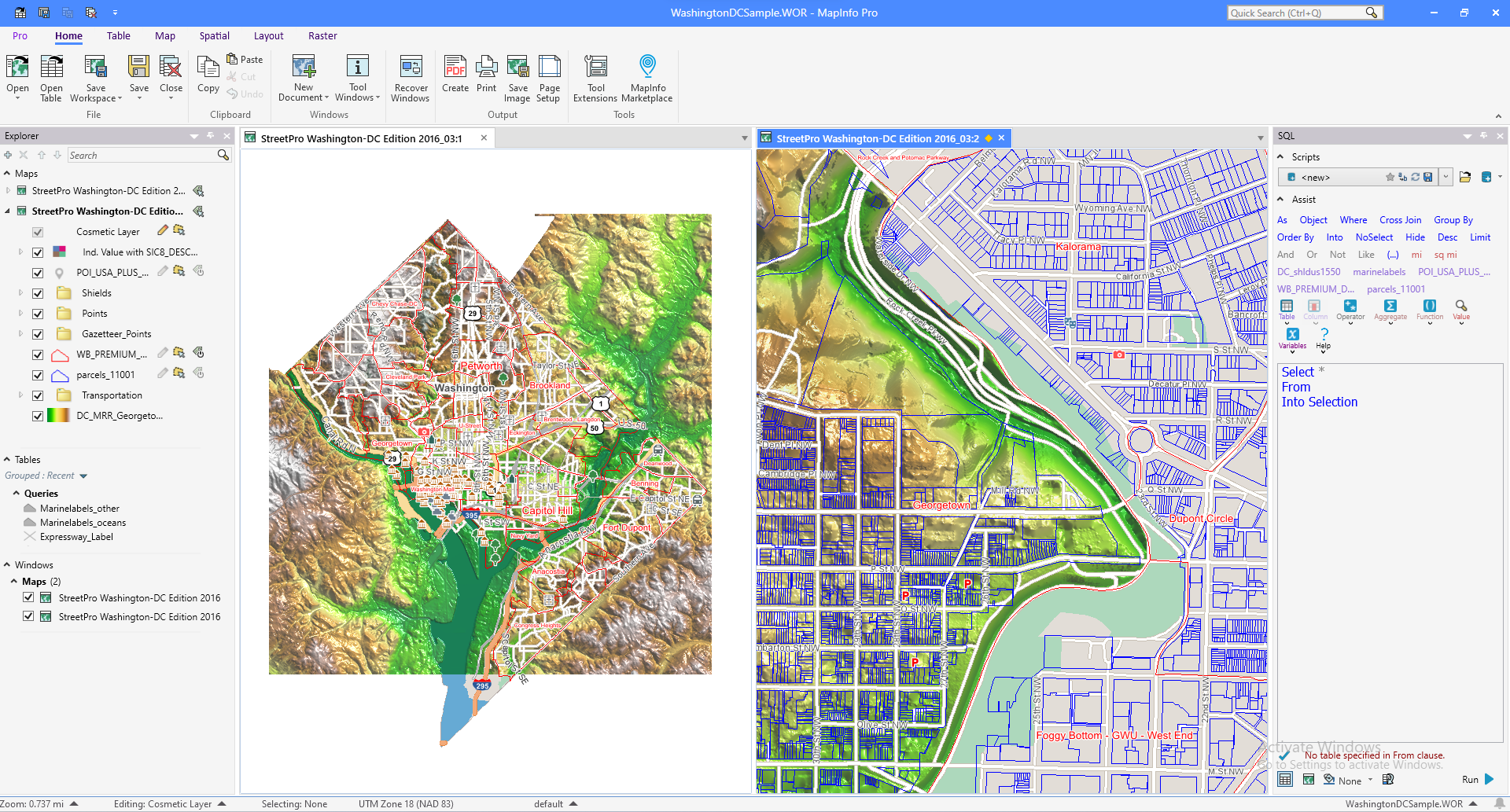This screenshot has height=812, width=1510.
Task: Open the Pro tab
Action: tap(20, 35)
